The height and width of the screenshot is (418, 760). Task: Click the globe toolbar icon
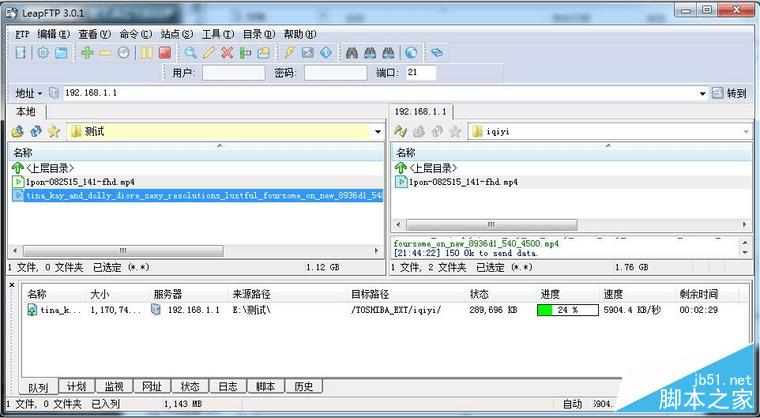pyautogui.click(x=411, y=53)
